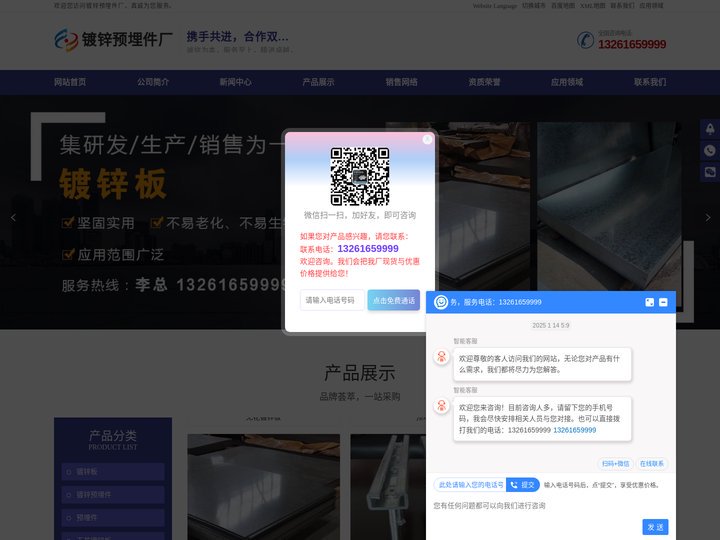
Task: Submit phone number with 提交 button
Action: coord(523,484)
